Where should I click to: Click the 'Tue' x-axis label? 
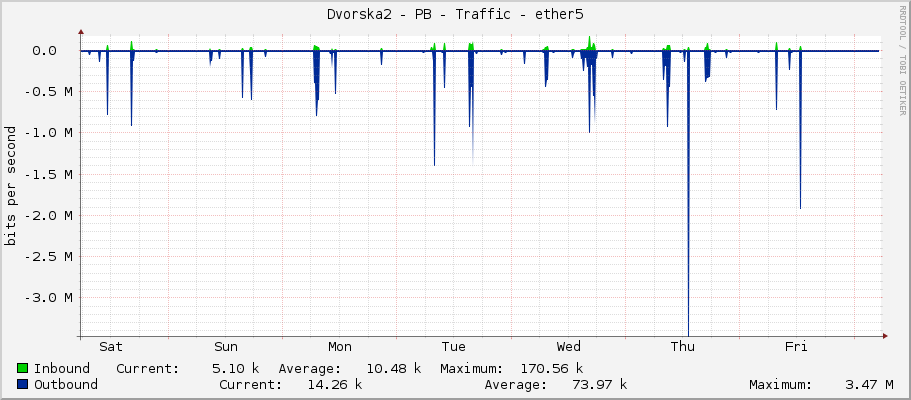tap(453, 347)
